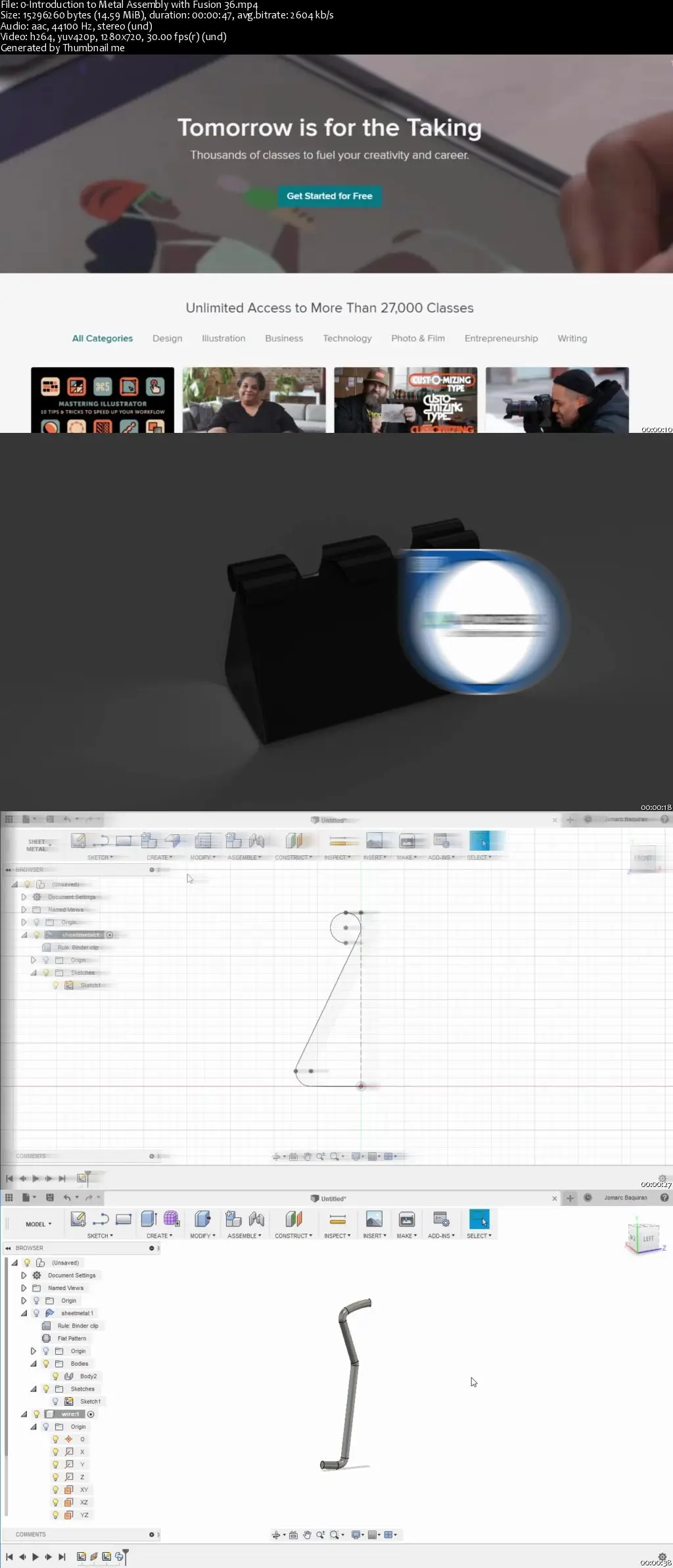Click the Redo arrow in MODEL frame title bar

coord(89,1198)
